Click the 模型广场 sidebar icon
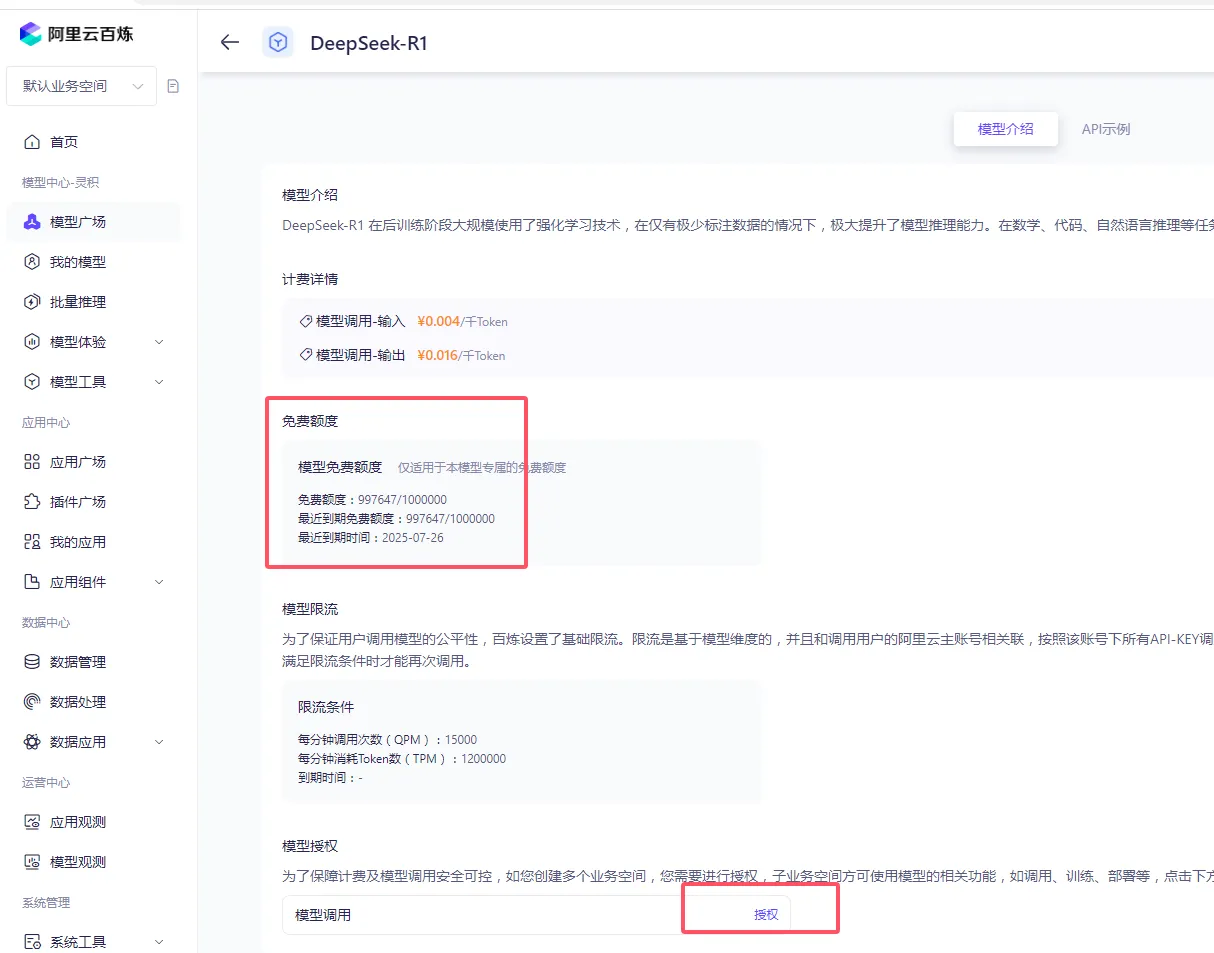The height and width of the screenshot is (953, 1214). pos(32,222)
